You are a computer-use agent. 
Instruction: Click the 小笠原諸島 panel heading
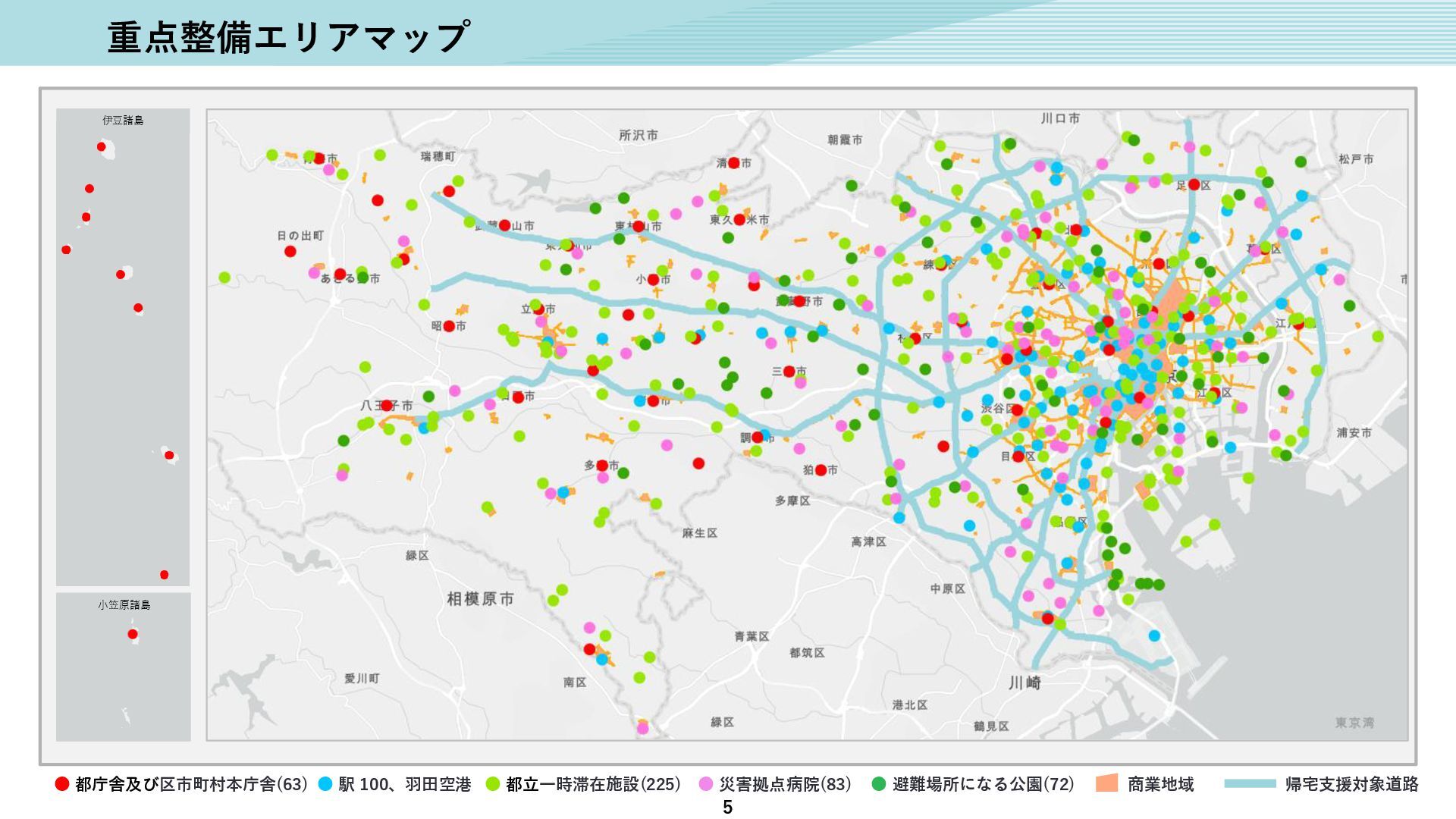click(124, 604)
